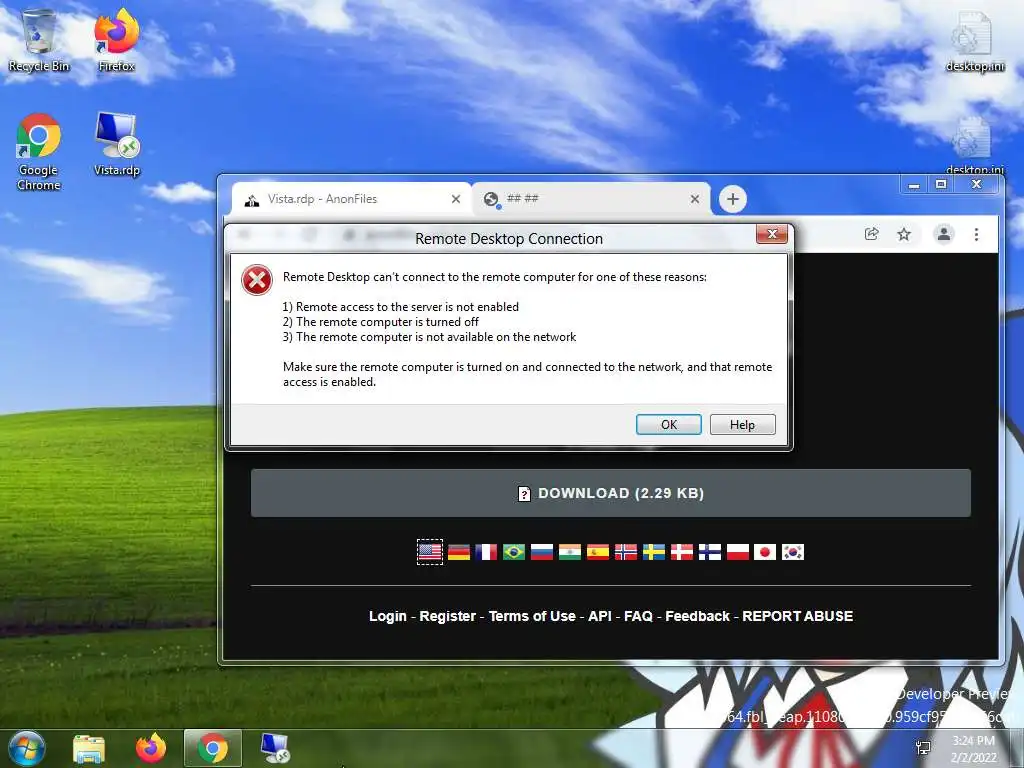Viewport: 1024px width, 768px height.
Task: Select the Firefox desktop shortcut
Action: (x=117, y=40)
